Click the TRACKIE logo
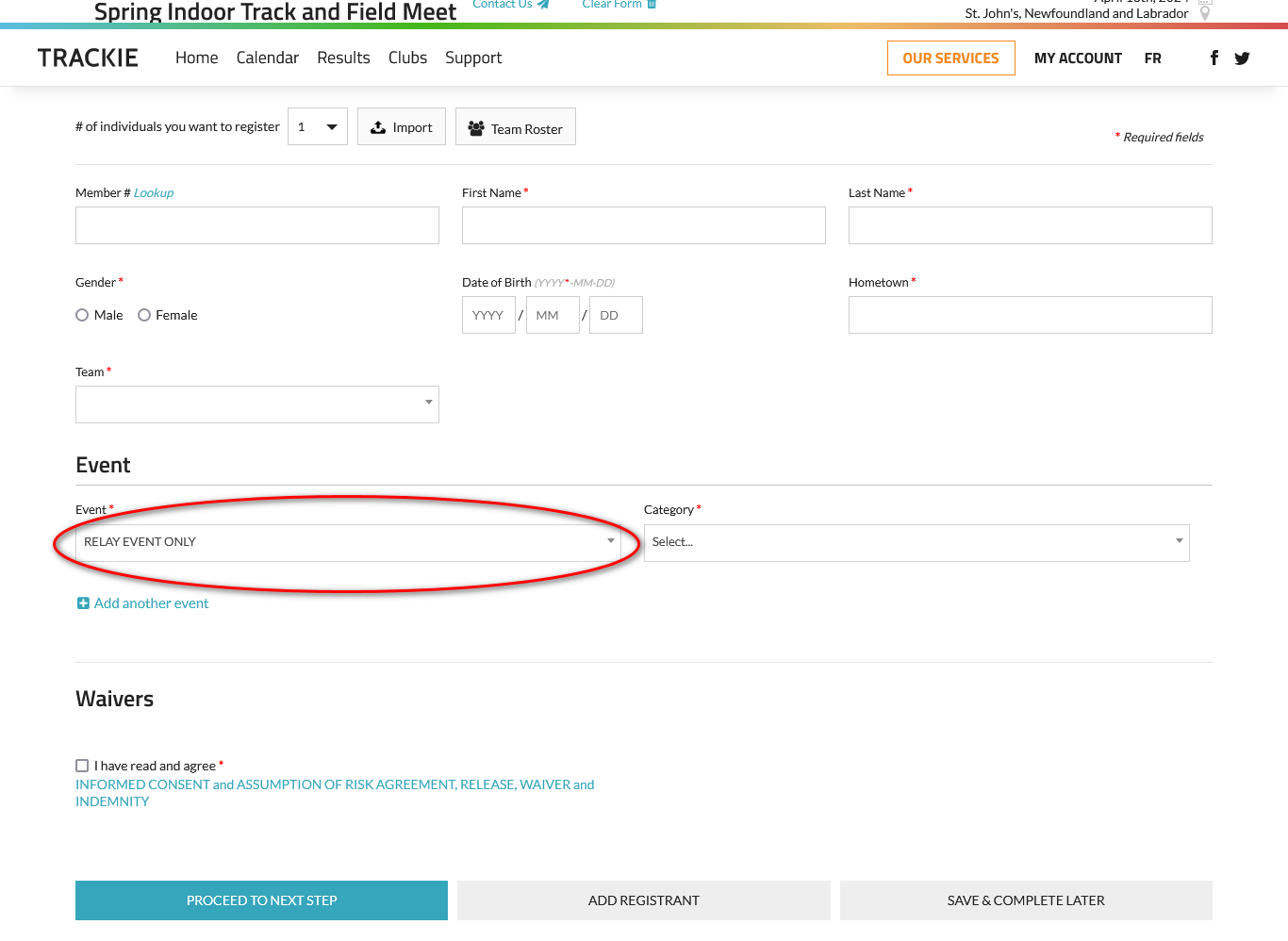This screenshot has height=941, width=1288. click(x=88, y=58)
